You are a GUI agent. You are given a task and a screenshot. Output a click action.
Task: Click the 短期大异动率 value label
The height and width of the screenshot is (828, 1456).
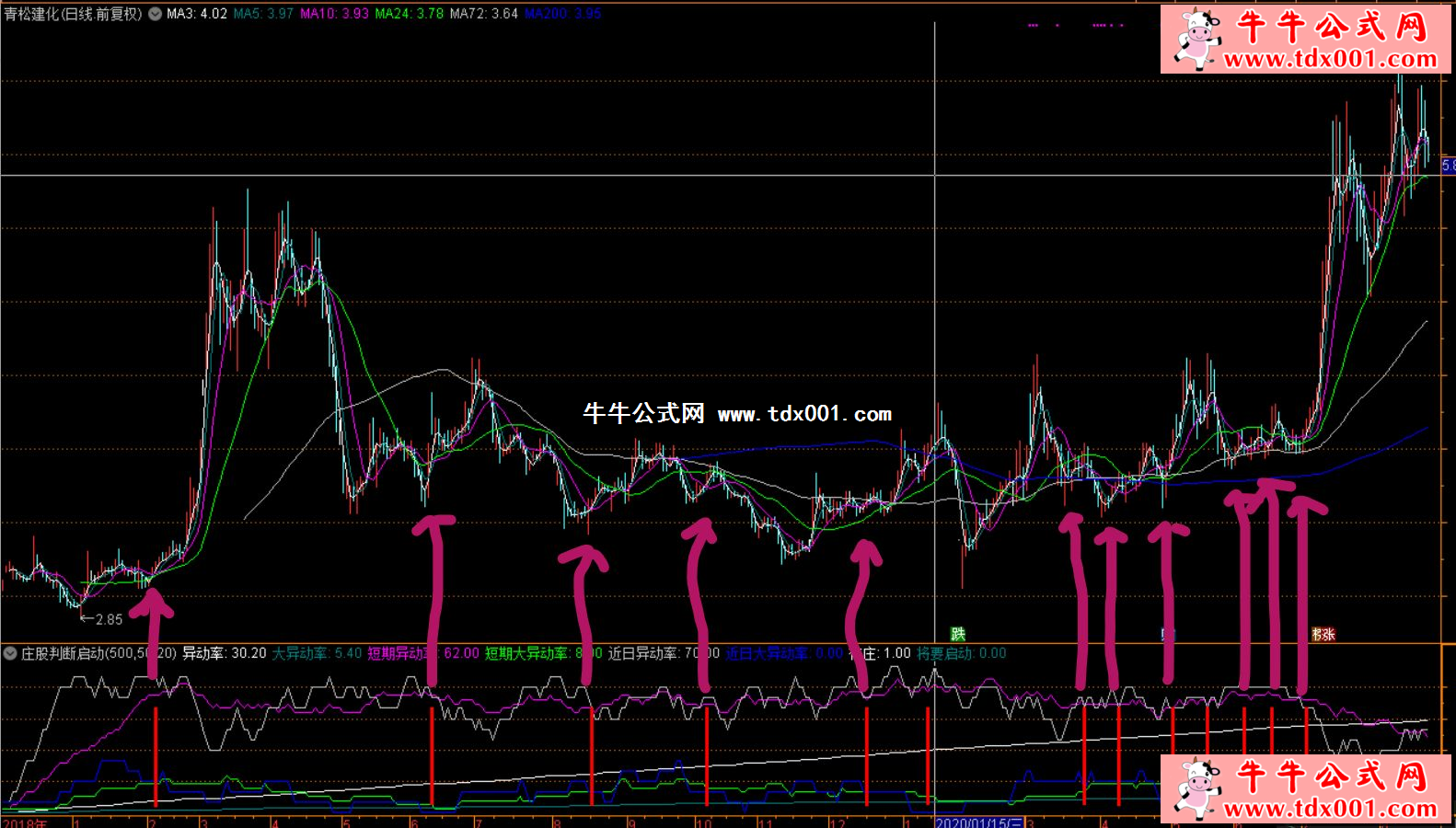click(x=543, y=653)
